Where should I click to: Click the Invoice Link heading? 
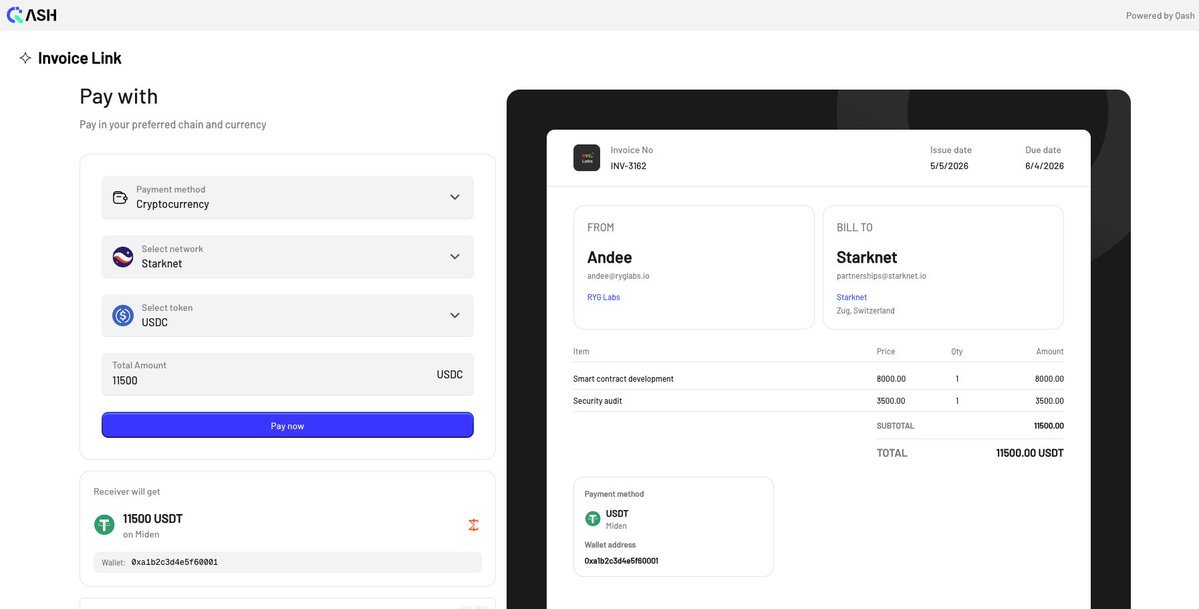[80, 58]
